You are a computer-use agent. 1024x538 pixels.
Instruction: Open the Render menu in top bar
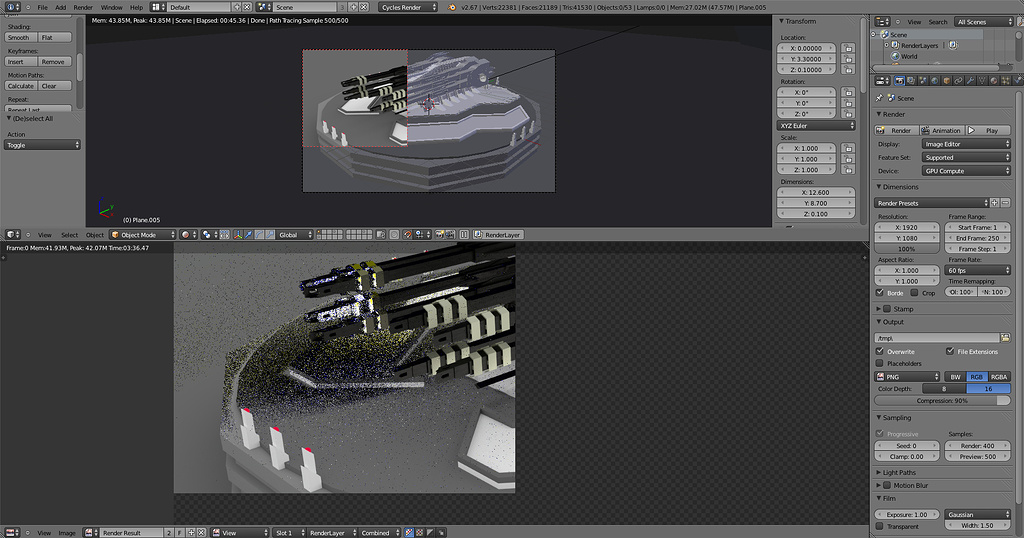[83, 7]
